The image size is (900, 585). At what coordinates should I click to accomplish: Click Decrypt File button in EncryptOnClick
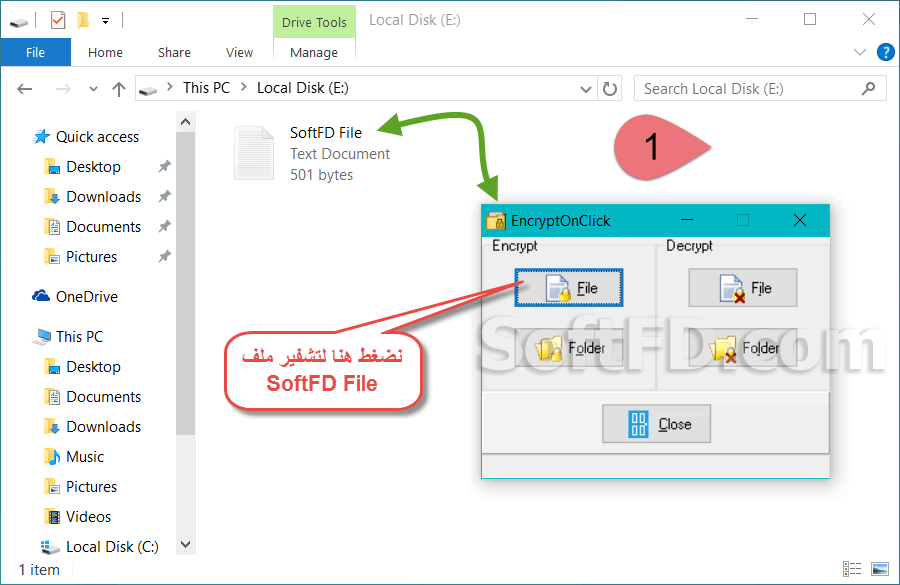(743, 287)
